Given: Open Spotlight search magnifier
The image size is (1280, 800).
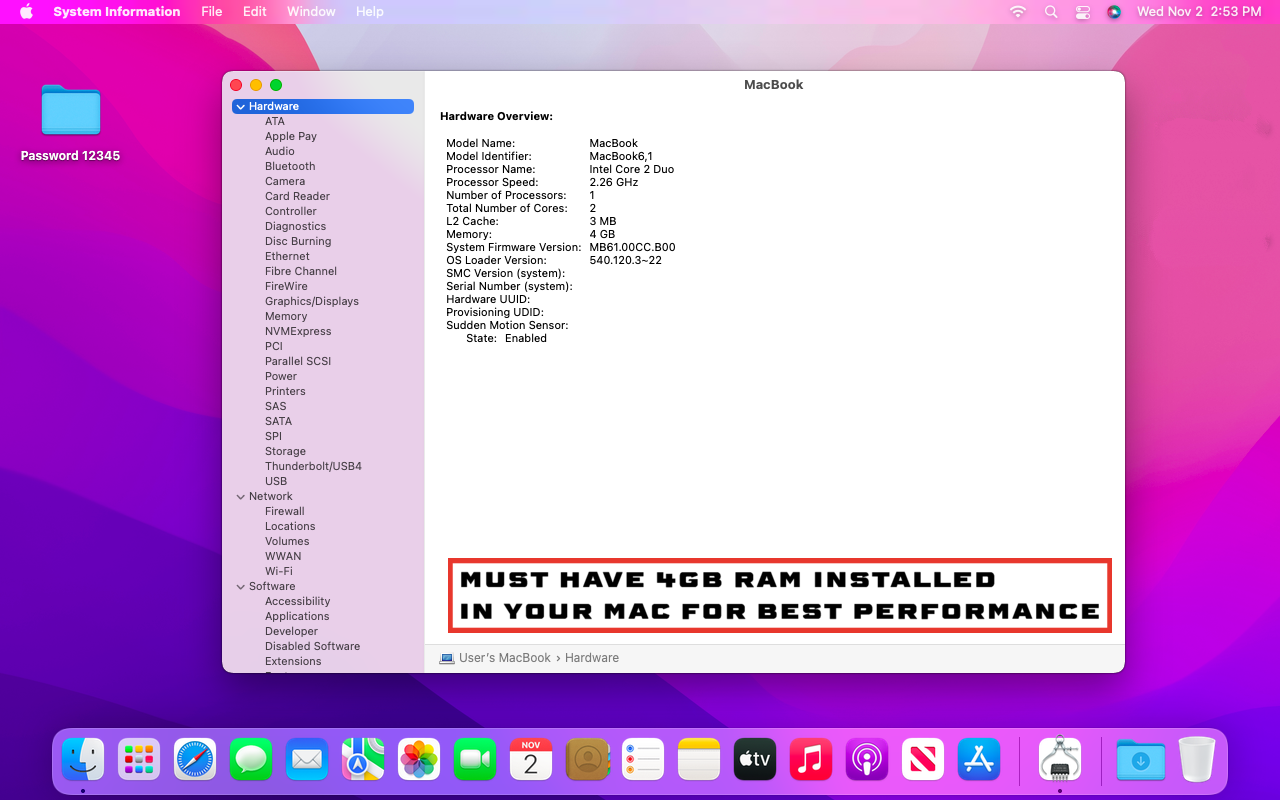Looking at the screenshot, I should (x=1050, y=12).
